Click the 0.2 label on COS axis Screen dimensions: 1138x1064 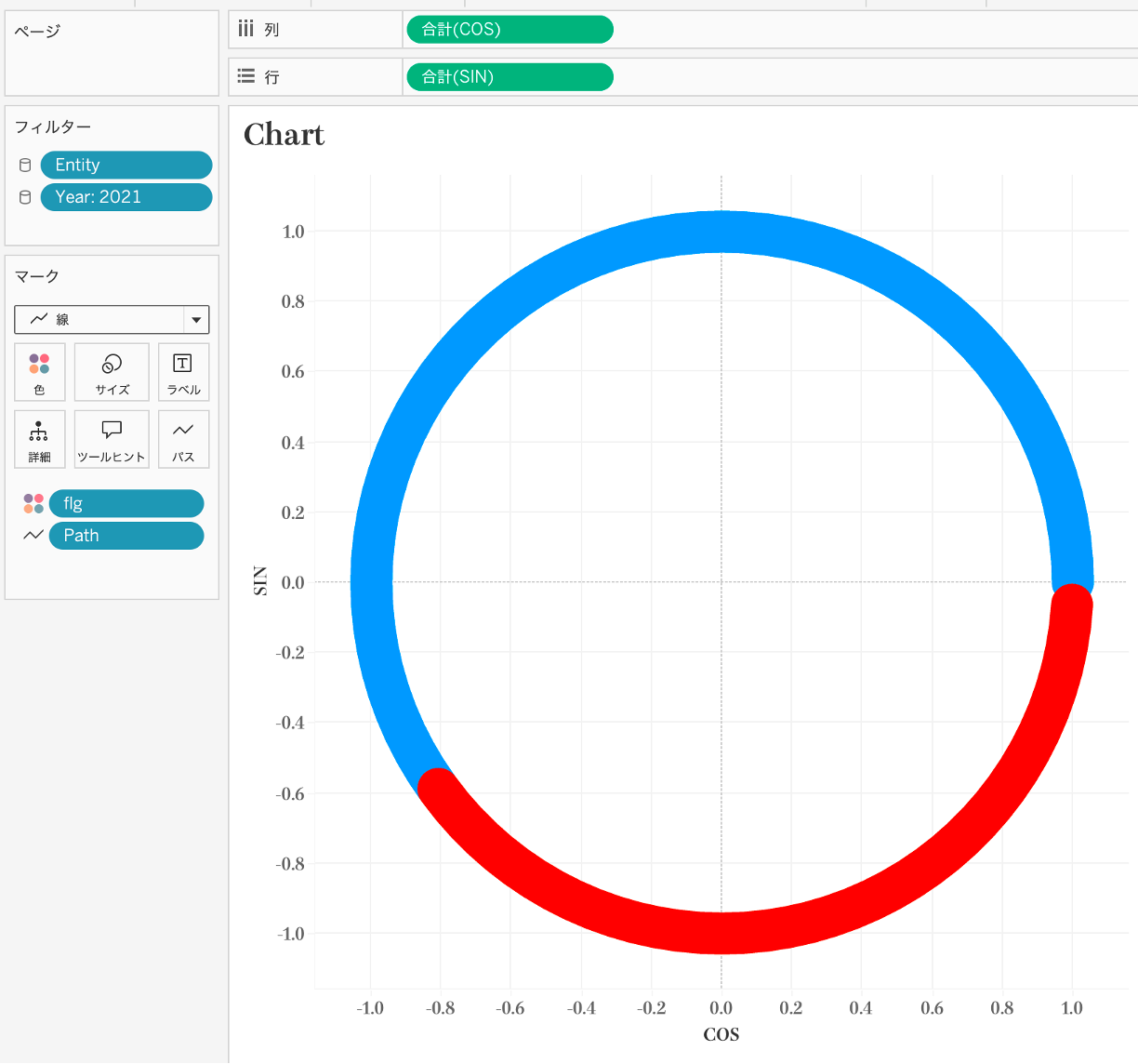[x=791, y=1008]
